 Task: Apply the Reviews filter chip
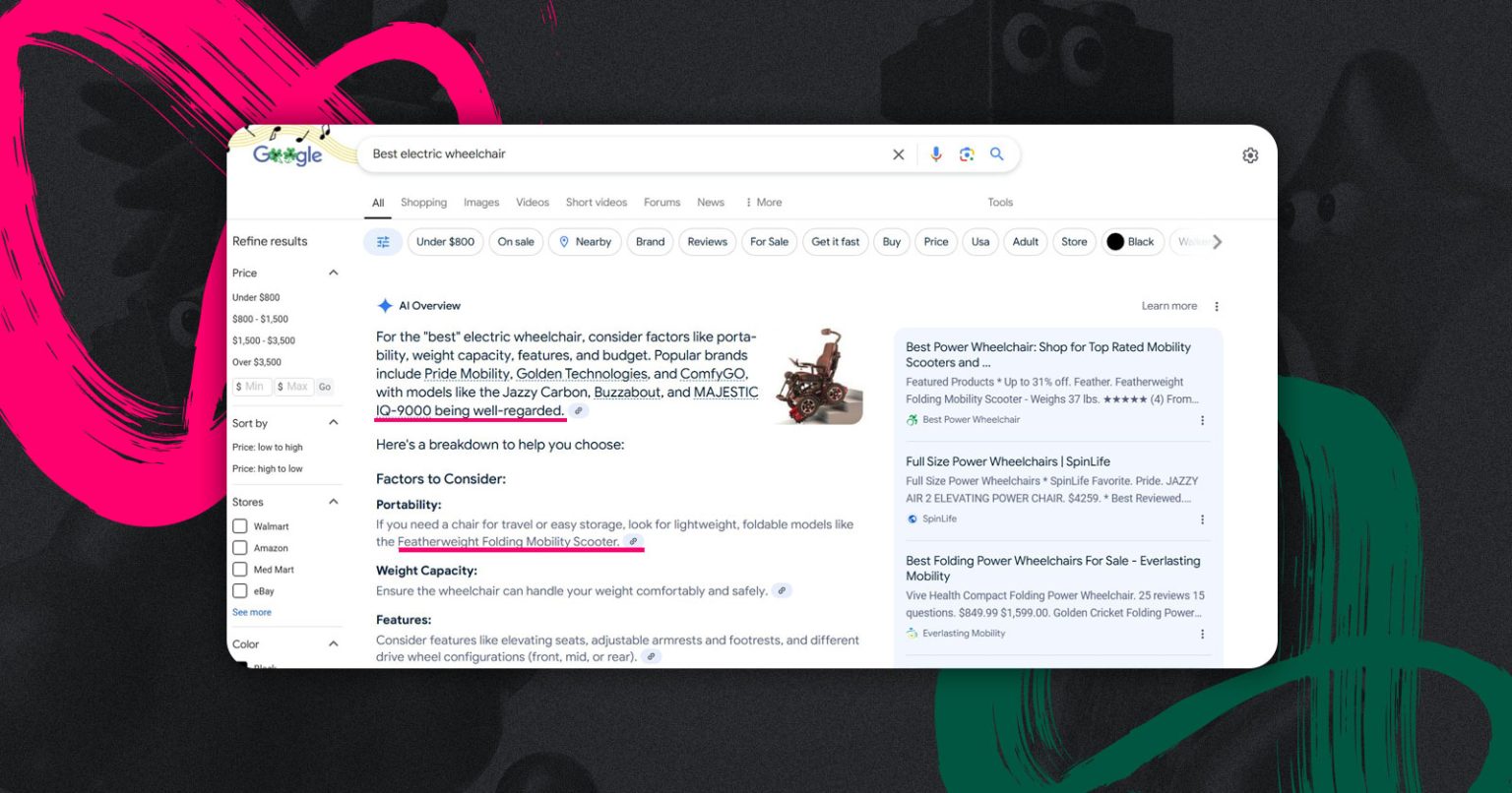707,242
